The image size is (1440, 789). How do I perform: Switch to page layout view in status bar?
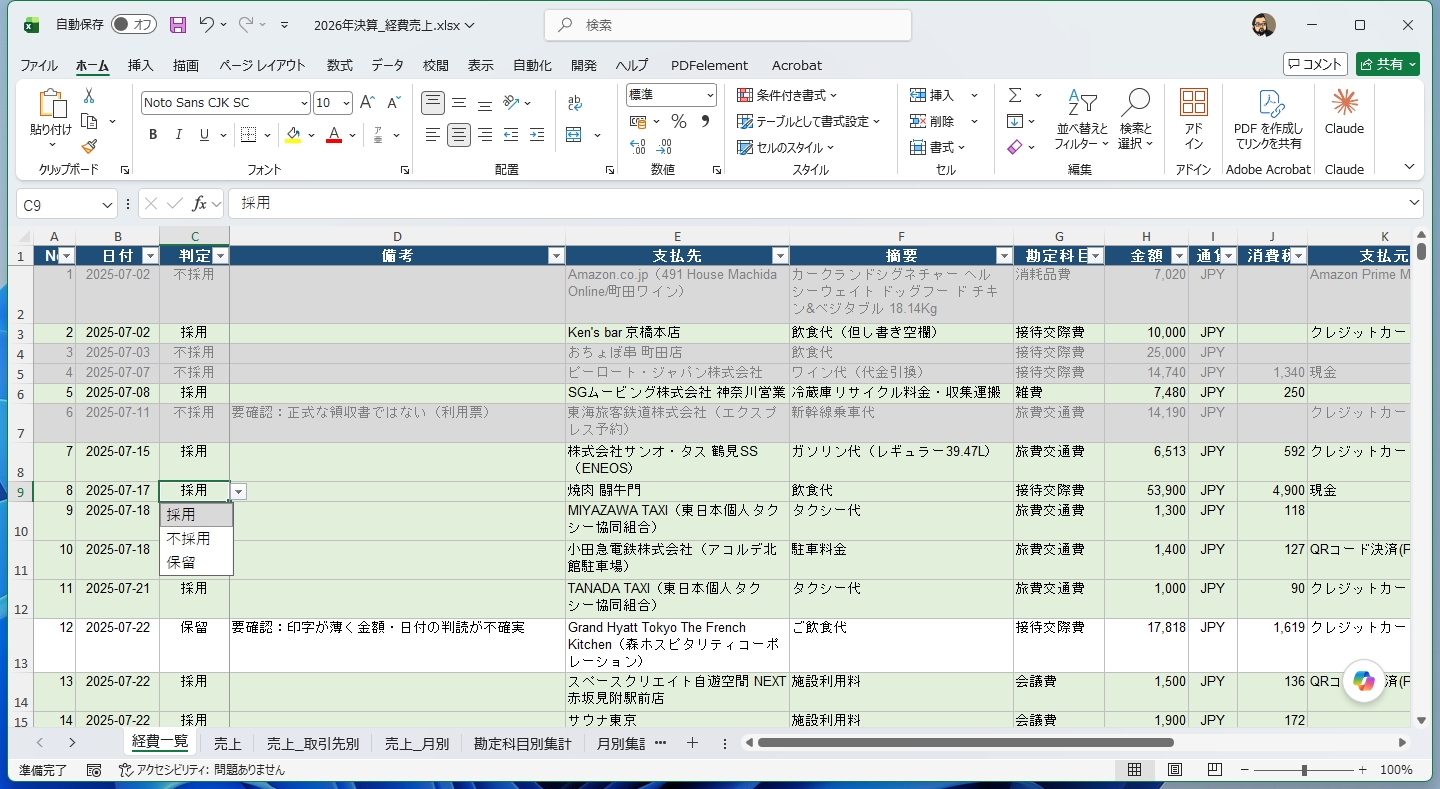[1175, 770]
